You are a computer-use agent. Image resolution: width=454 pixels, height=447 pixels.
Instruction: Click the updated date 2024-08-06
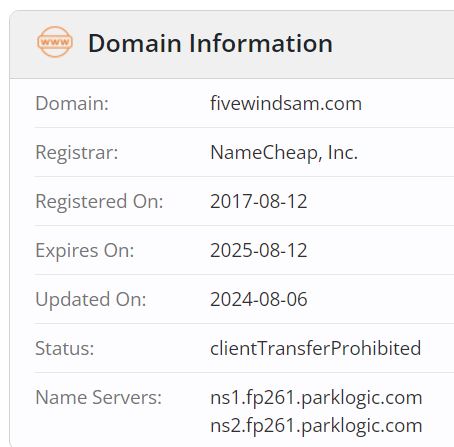(x=259, y=299)
